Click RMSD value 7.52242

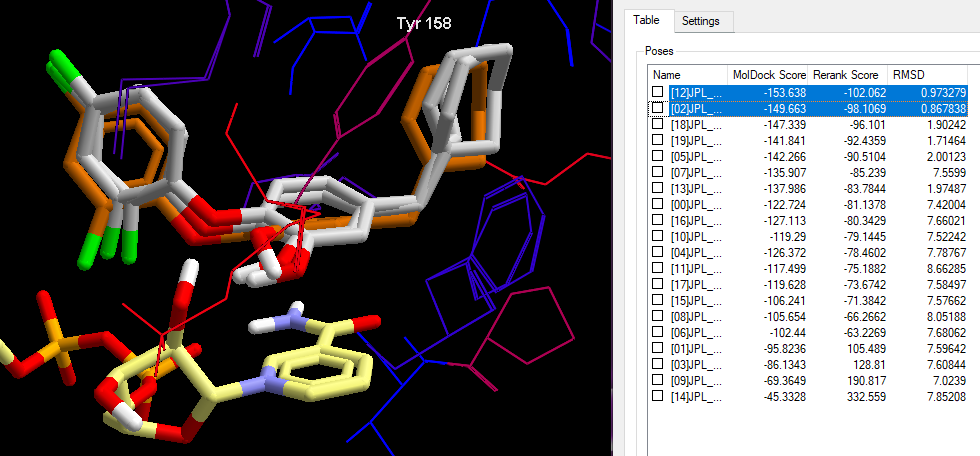pos(946,236)
